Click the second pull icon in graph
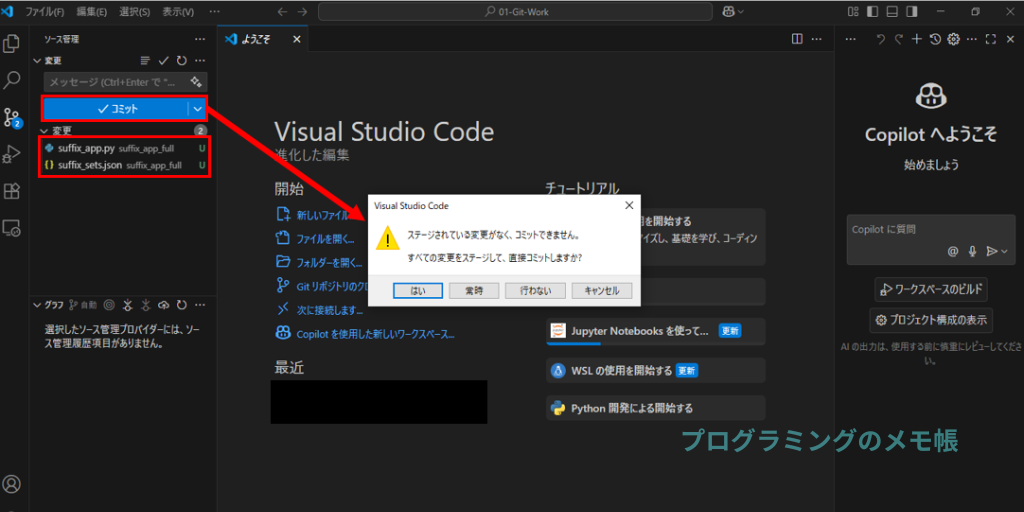The height and width of the screenshot is (512, 1024). point(146,305)
